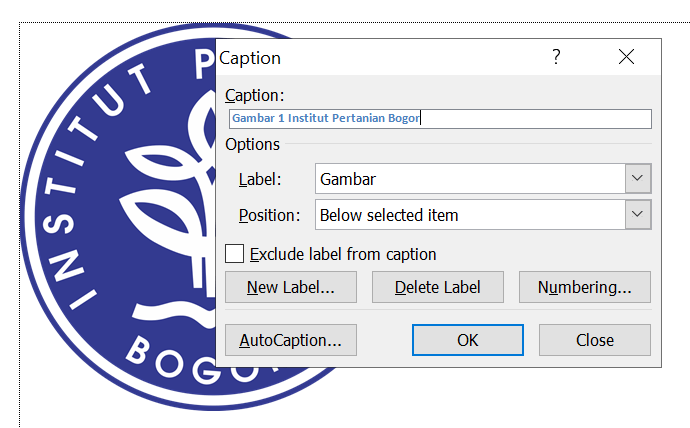Click the 'Exclude label from caption' text
The width and height of the screenshot is (690, 428).
pyautogui.click(x=343, y=254)
